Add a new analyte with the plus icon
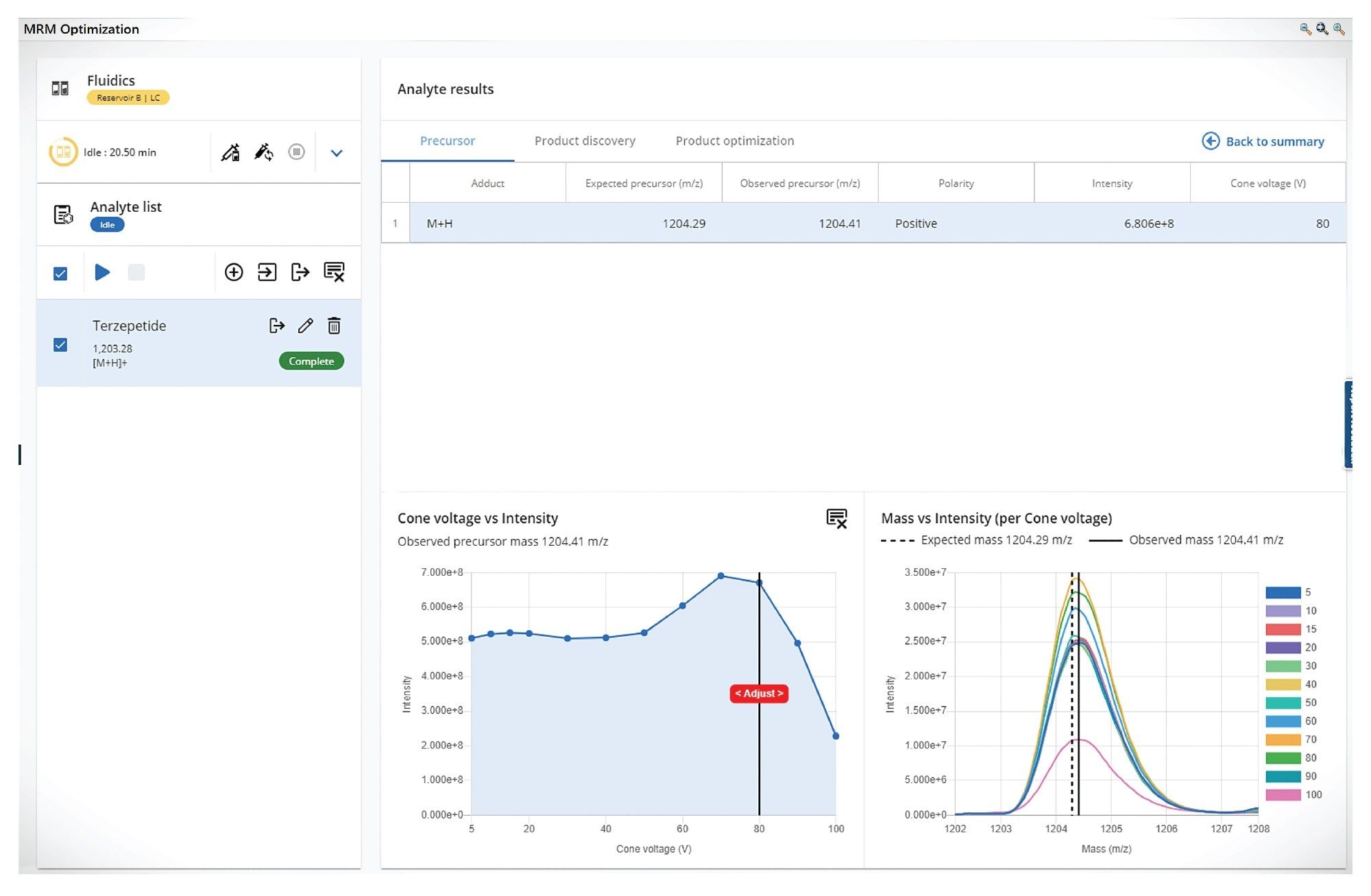The height and width of the screenshot is (896, 1371). 234,272
